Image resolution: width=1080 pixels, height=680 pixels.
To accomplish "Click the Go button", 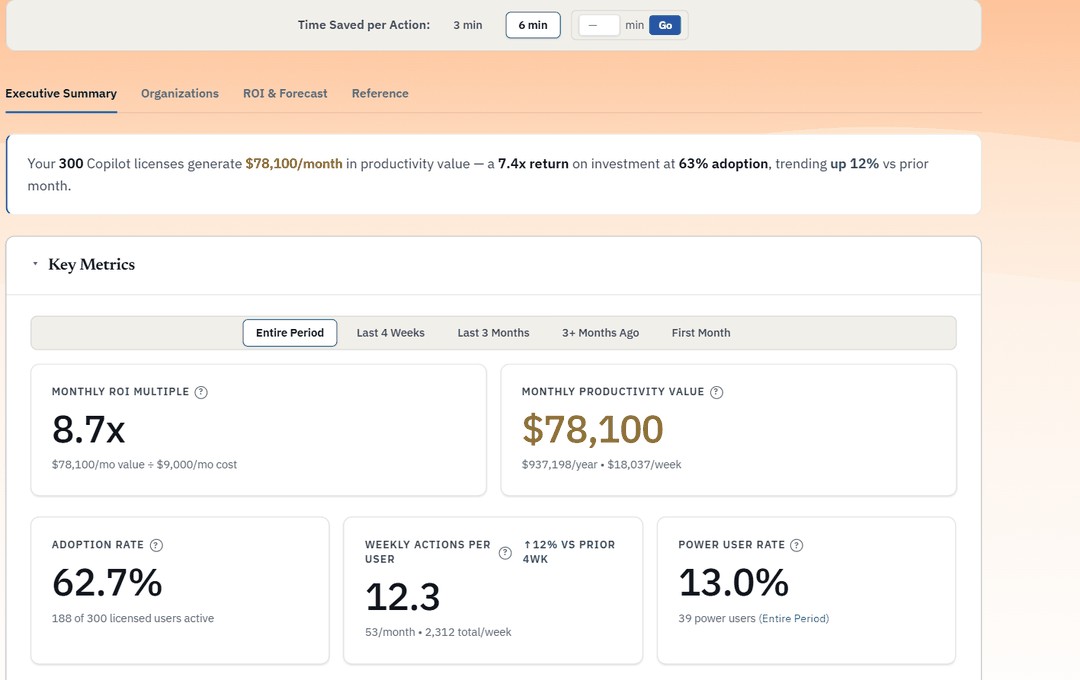I will pos(665,25).
